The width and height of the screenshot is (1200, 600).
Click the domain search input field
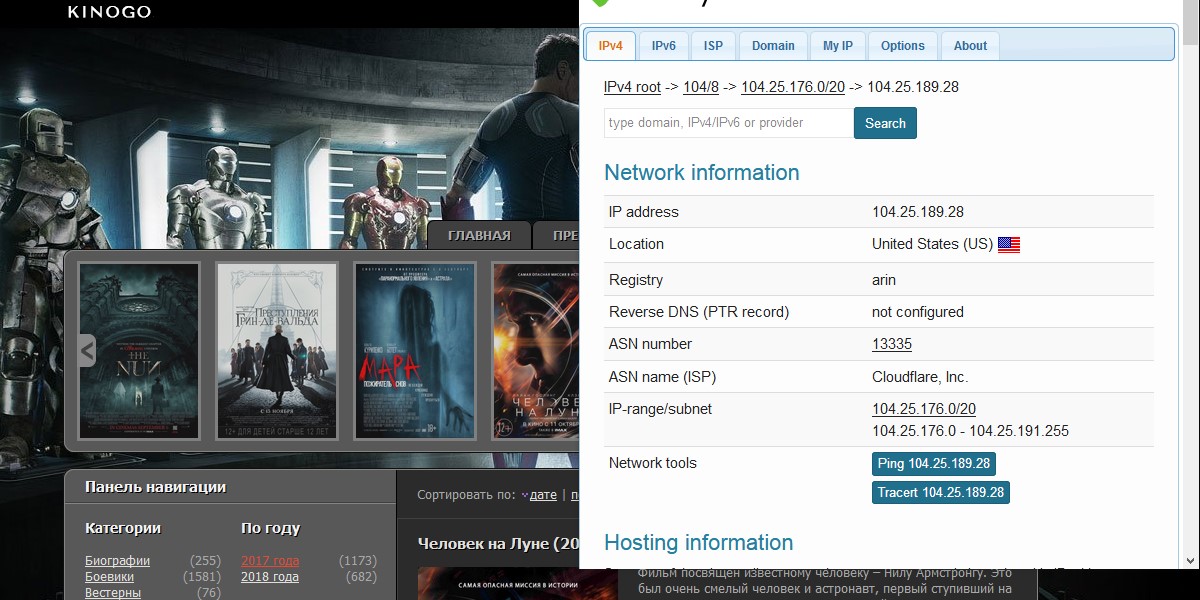(x=728, y=123)
